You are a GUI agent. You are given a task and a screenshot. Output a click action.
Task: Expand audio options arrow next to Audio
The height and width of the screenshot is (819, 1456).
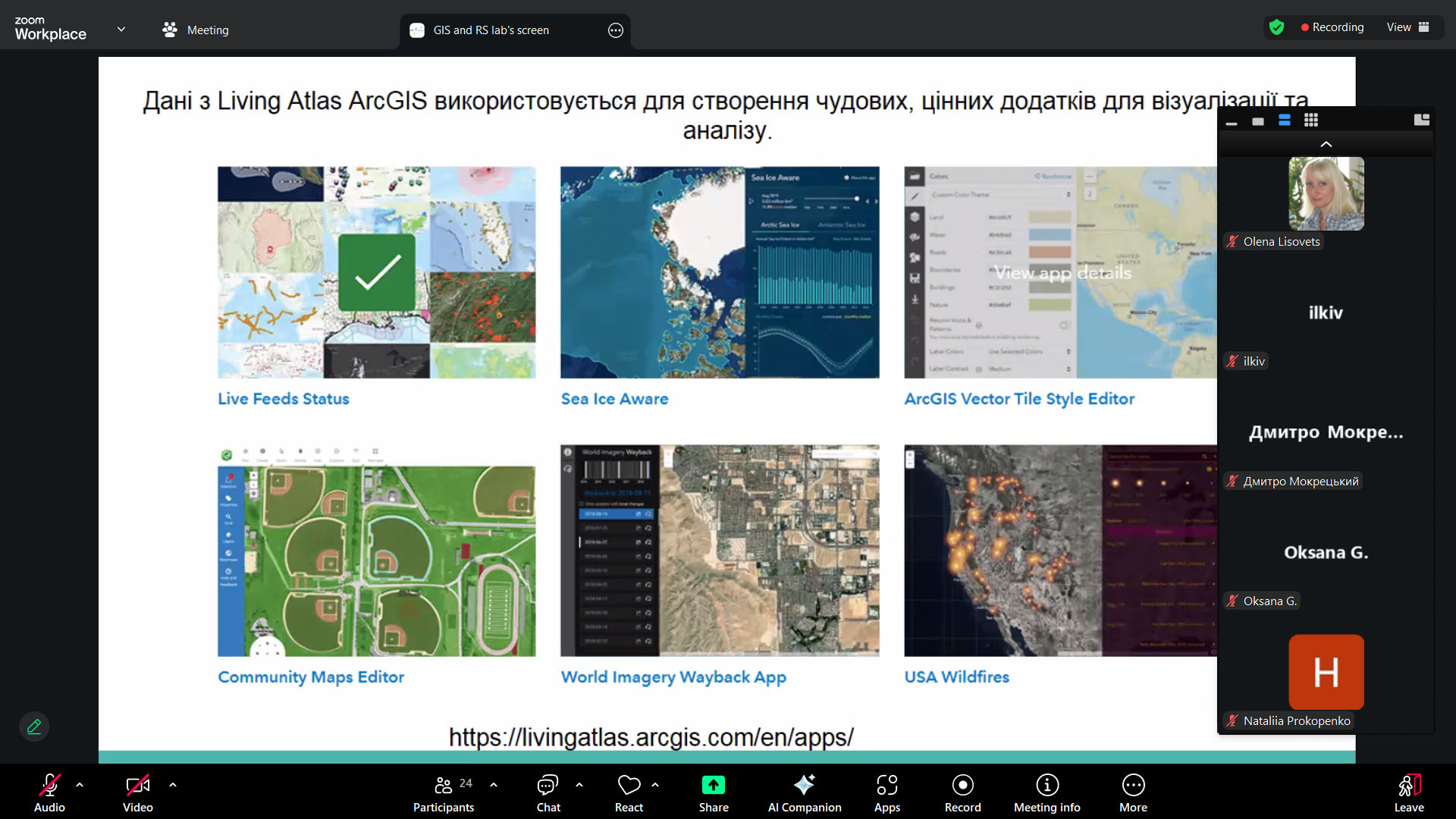(x=80, y=785)
